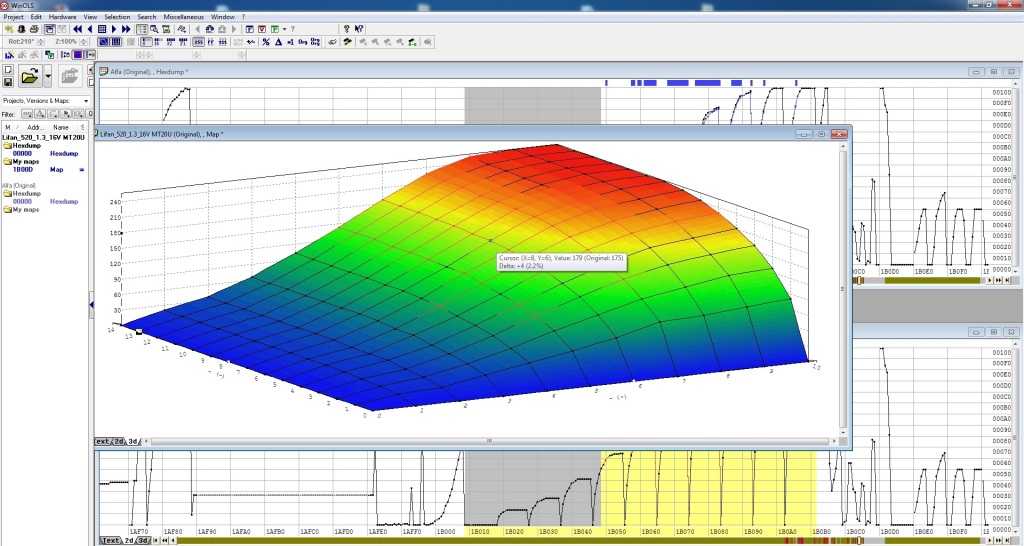Open dropdown beside green P window icon
Image resolution: width=1024 pixels, height=546 pixels.
[x=284, y=29]
